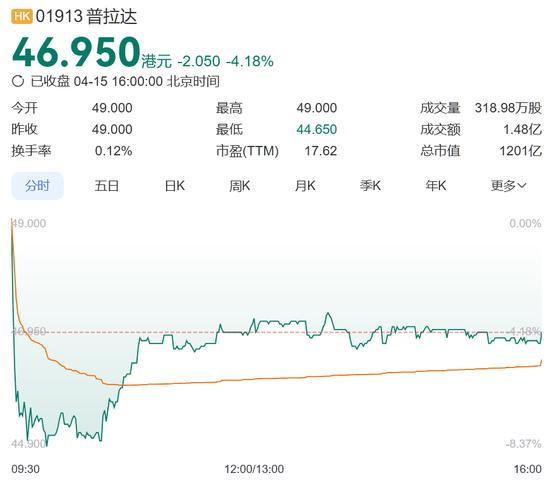Viewport: 550px width, 485px height.
Task: Click the 12:00/13:00 time axis label
Action: [254, 469]
